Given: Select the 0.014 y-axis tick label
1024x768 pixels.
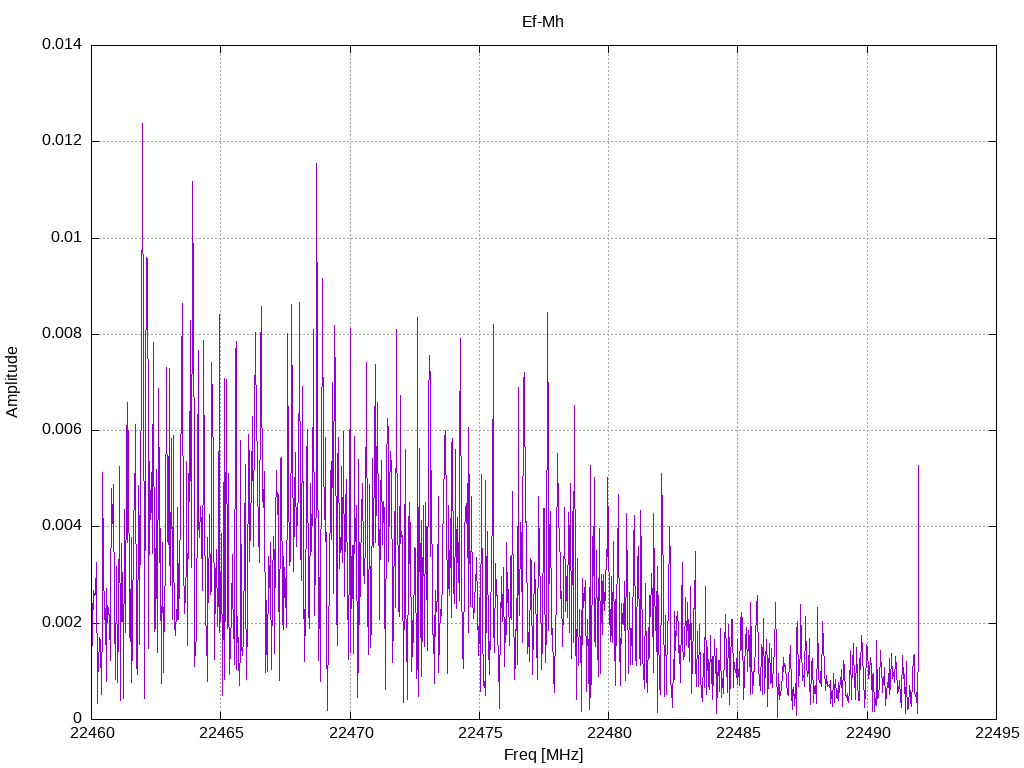Looking at the screenshot, I should 62,45.
